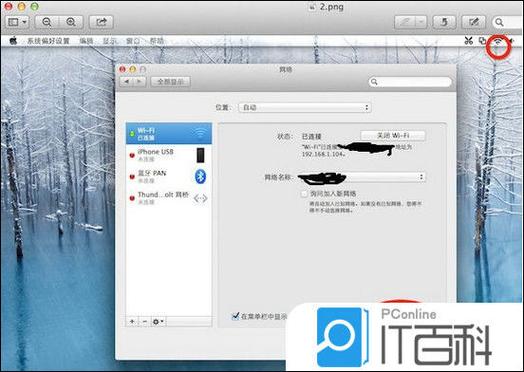Add a network service with the plus button
This screenshot has width=524, height=372.
tap(132, 322)
